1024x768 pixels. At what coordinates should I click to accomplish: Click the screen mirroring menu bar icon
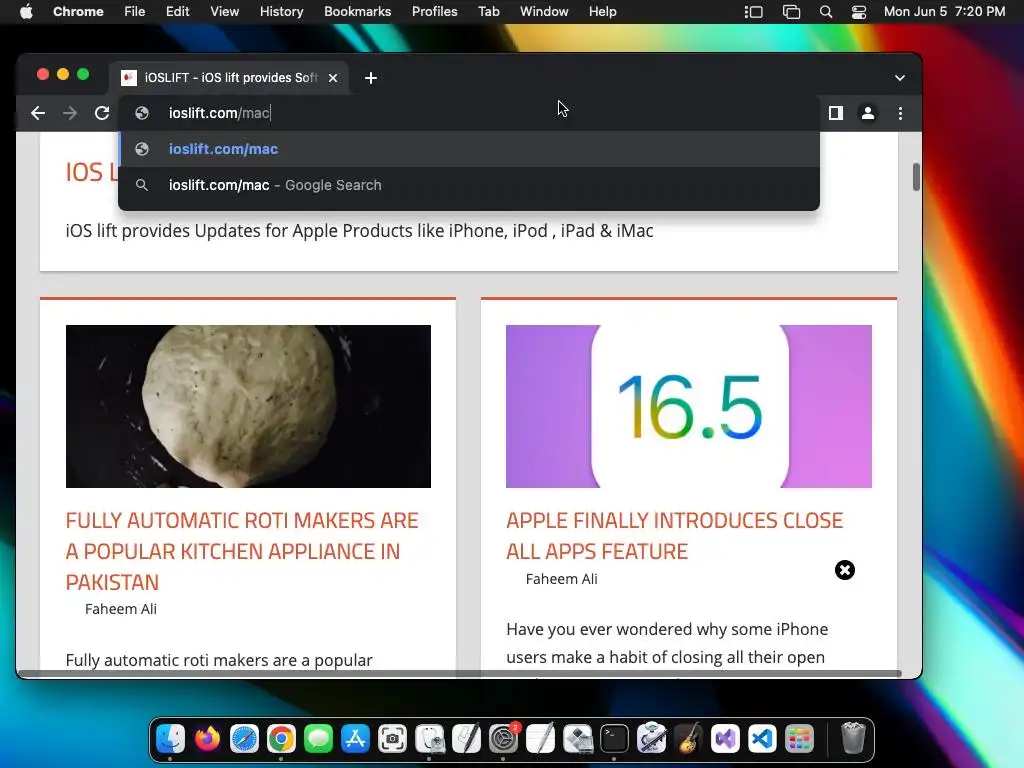791,12
